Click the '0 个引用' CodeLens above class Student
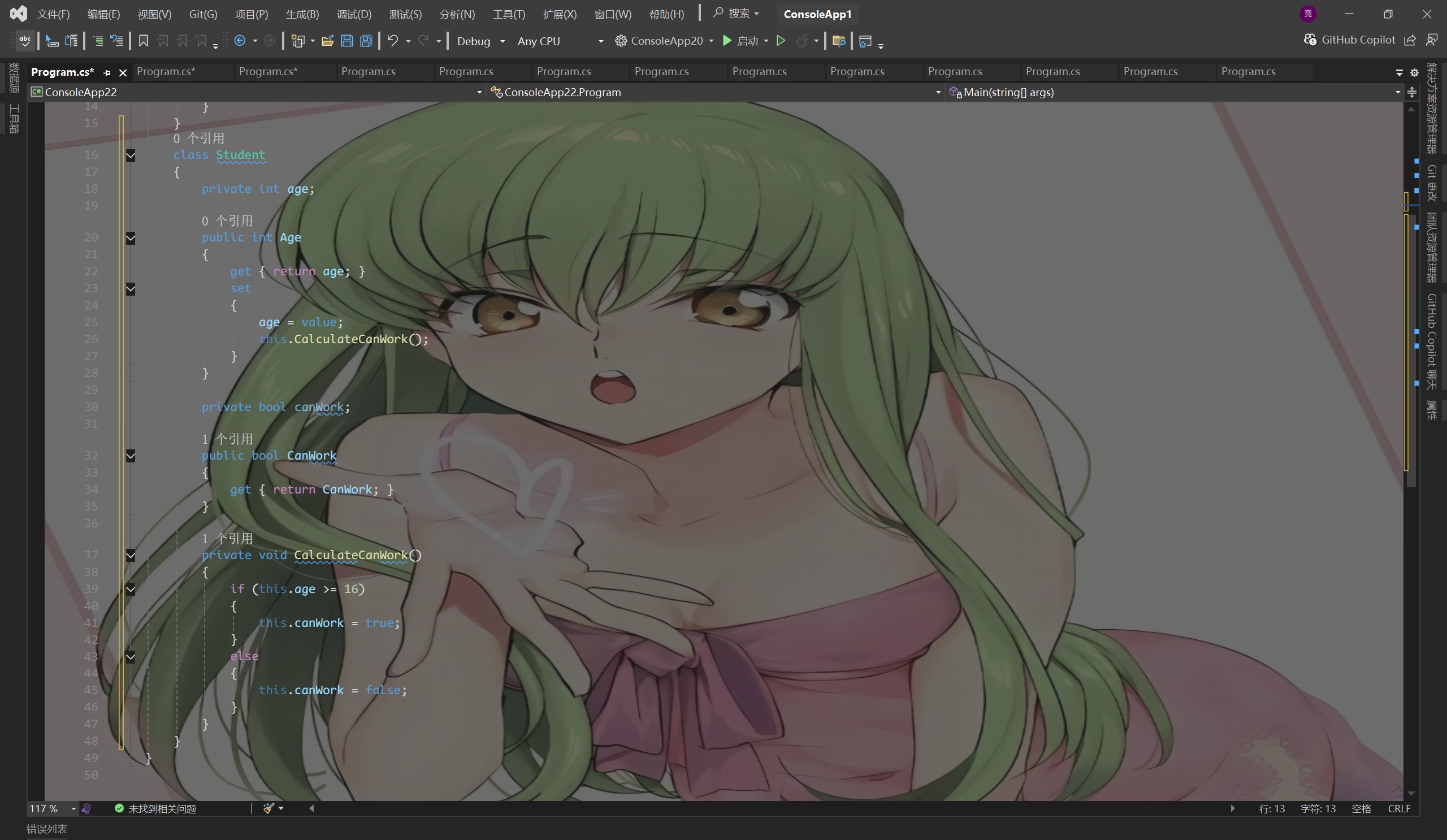This screenshot has width=1447, height=840. coord(198,138)
